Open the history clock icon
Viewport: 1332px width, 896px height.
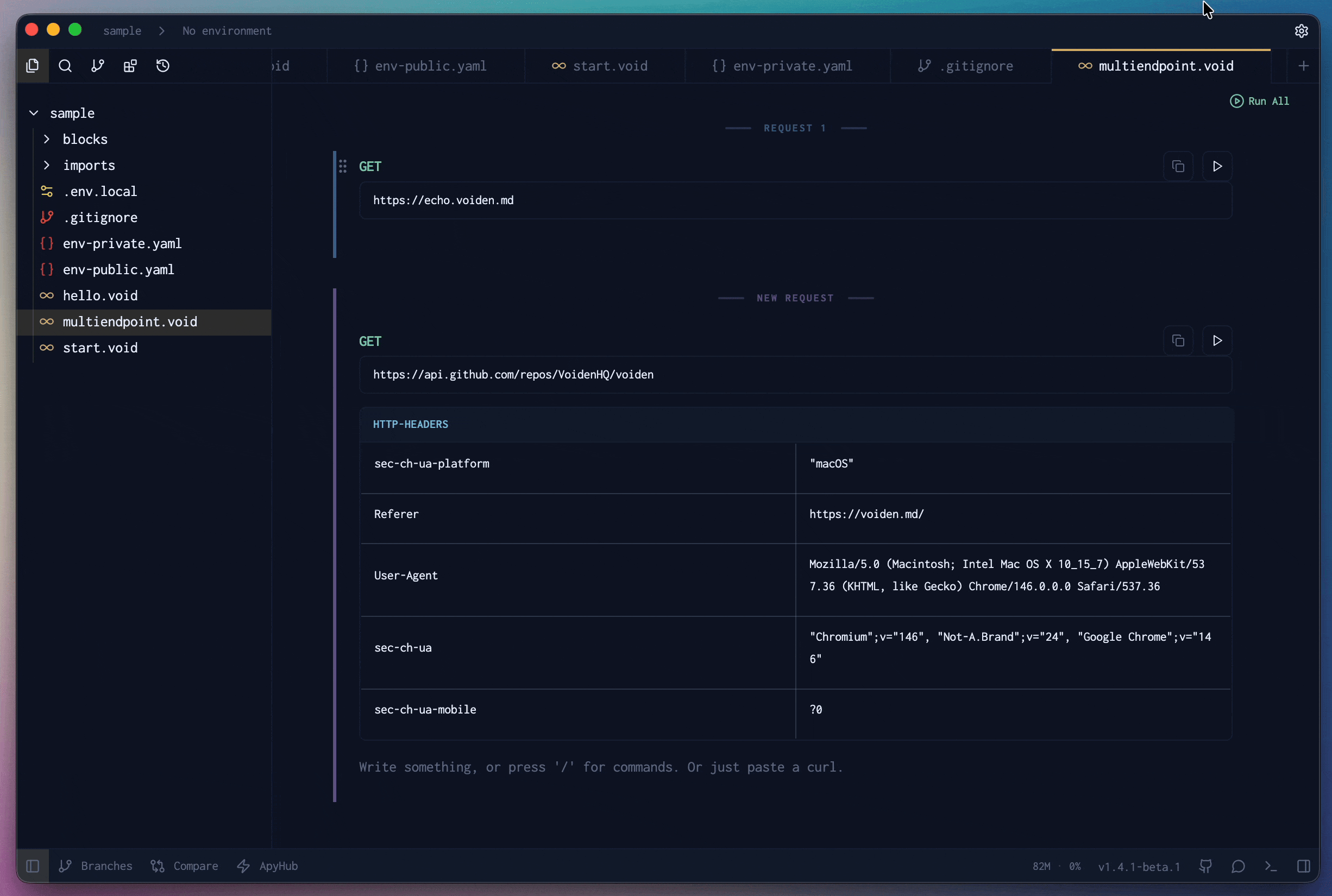point(163,66)
